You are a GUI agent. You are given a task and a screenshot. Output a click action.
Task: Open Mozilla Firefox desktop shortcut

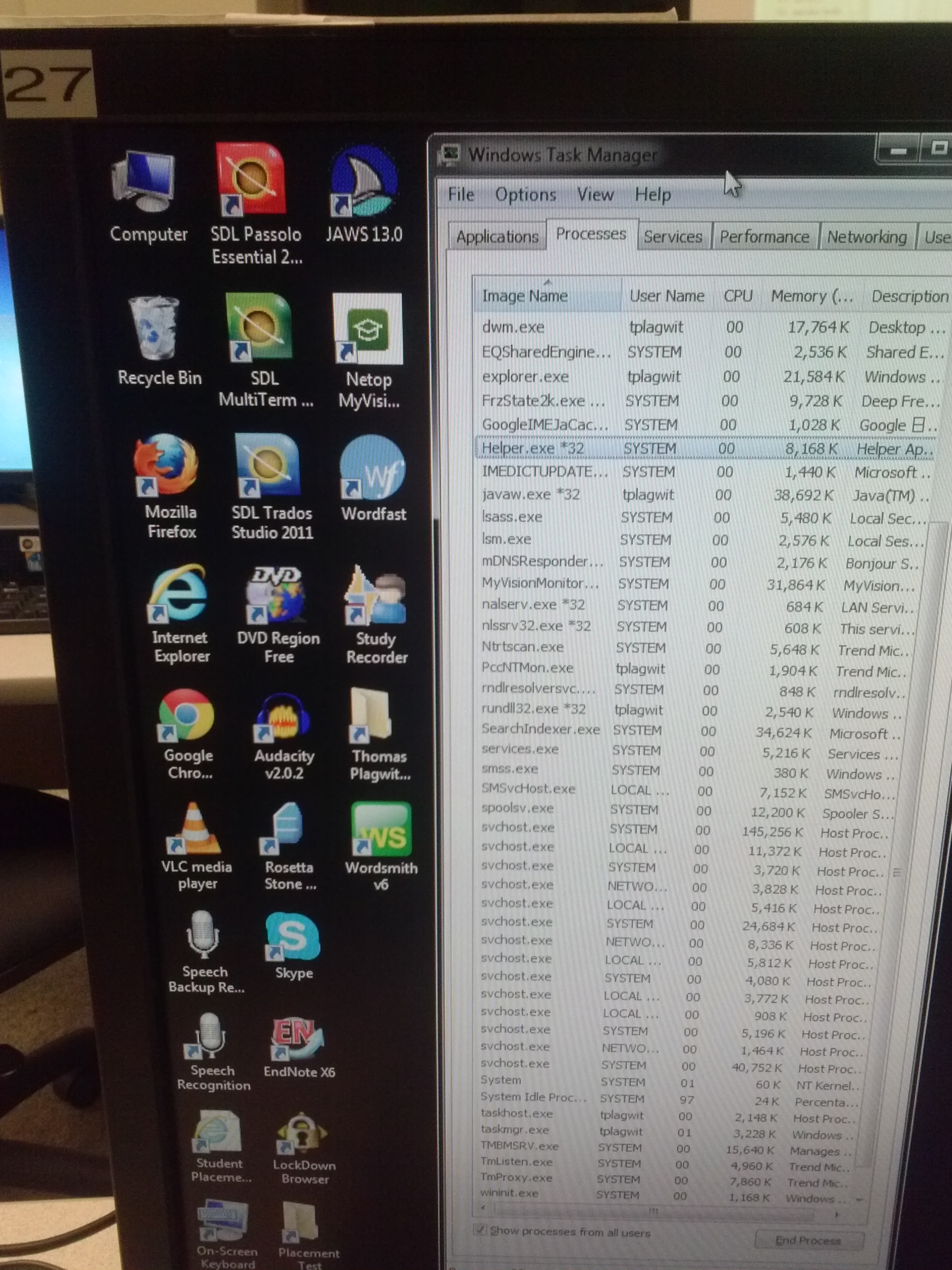[167, 465]
